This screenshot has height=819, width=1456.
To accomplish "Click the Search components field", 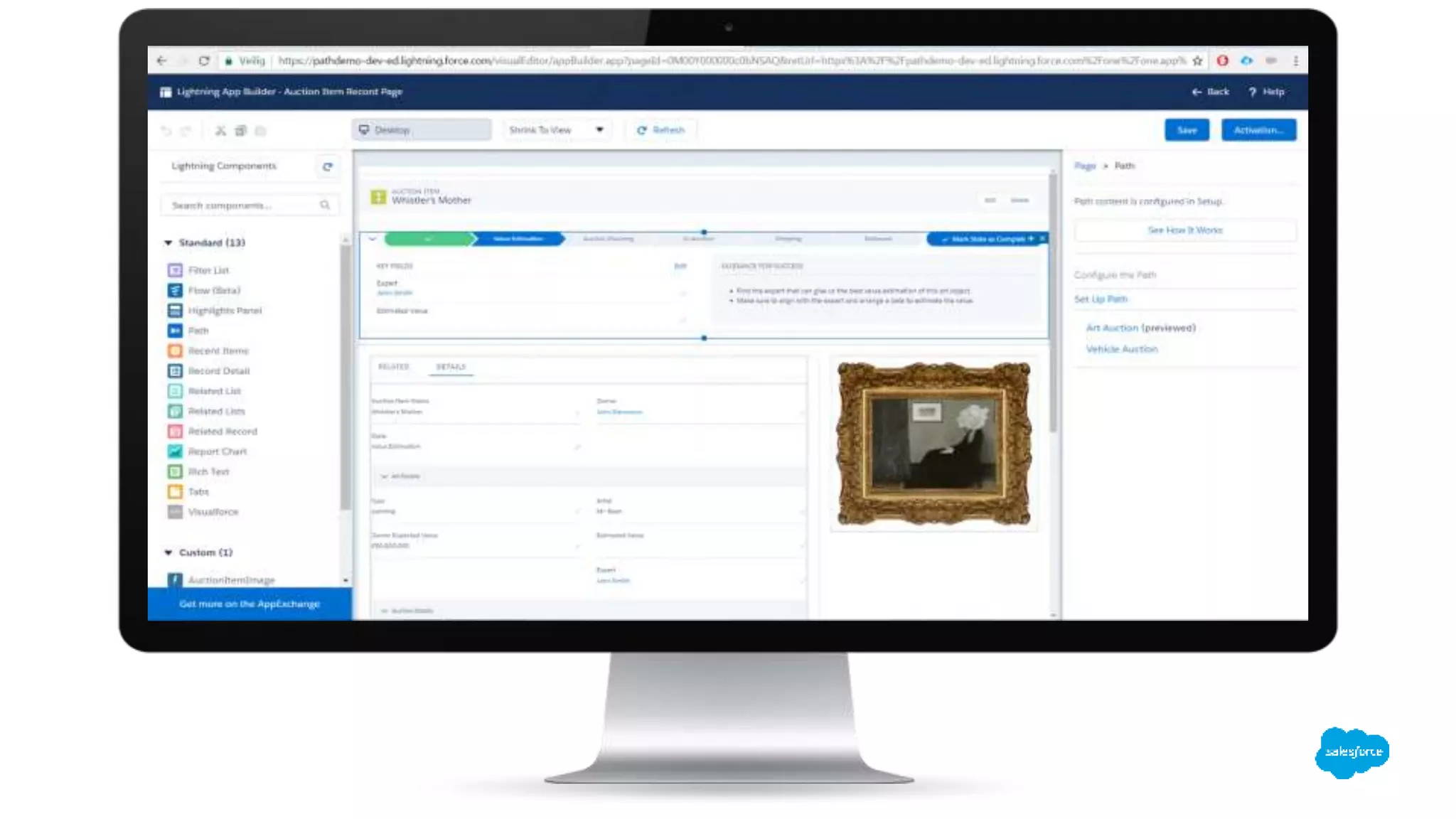I will tap(250, 205).
